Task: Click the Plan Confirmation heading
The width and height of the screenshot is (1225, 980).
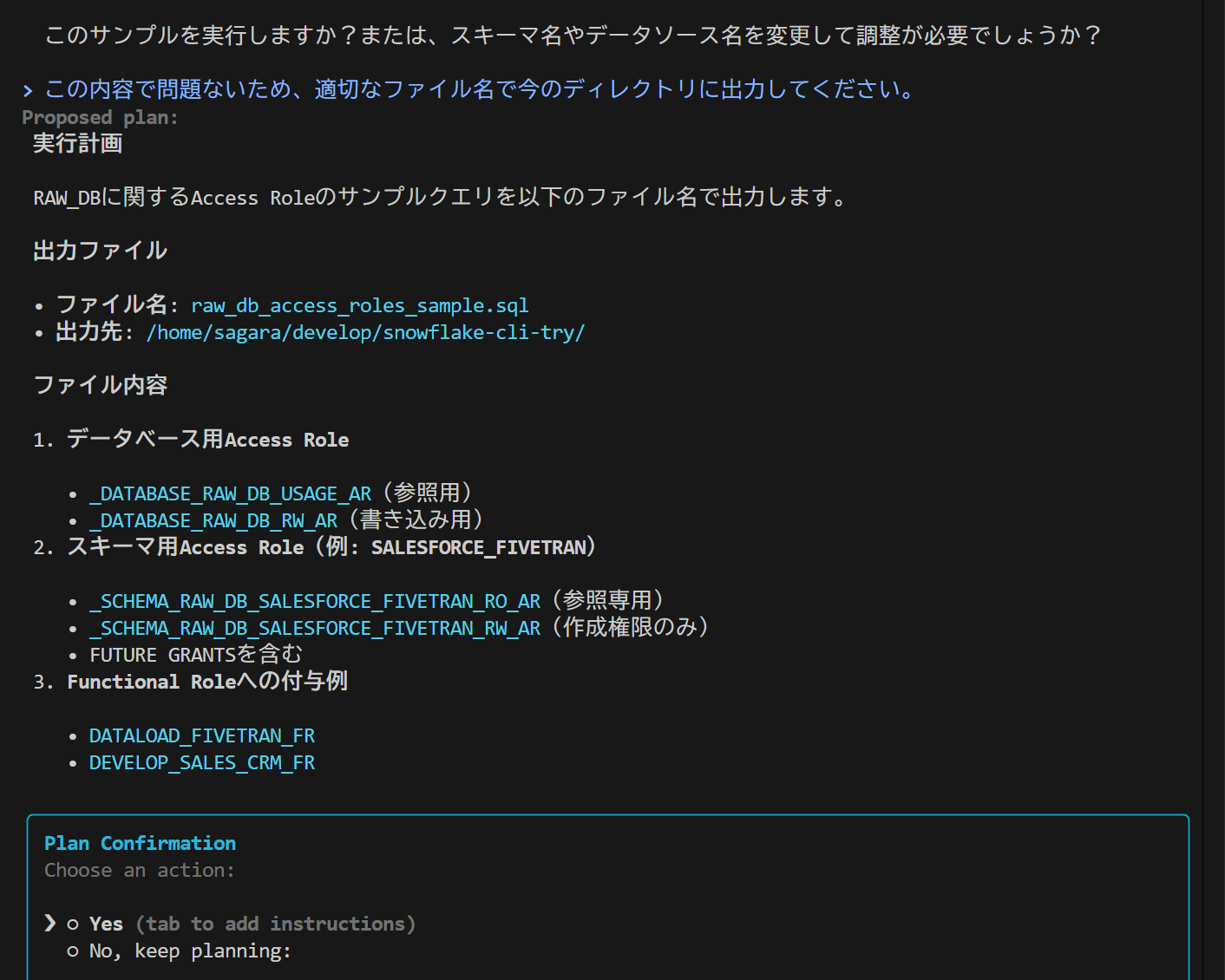Action: point(140,844)
